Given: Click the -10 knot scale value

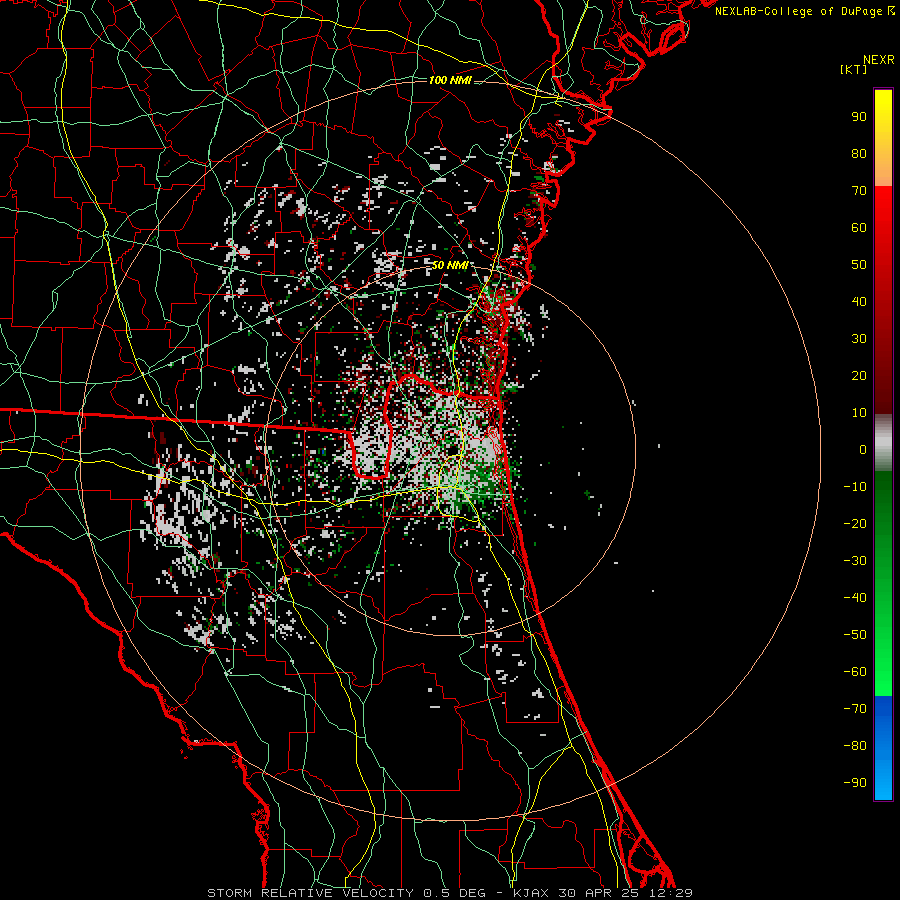Looking at the screenshot, I should pyautogui.click(x=855, y=487).
